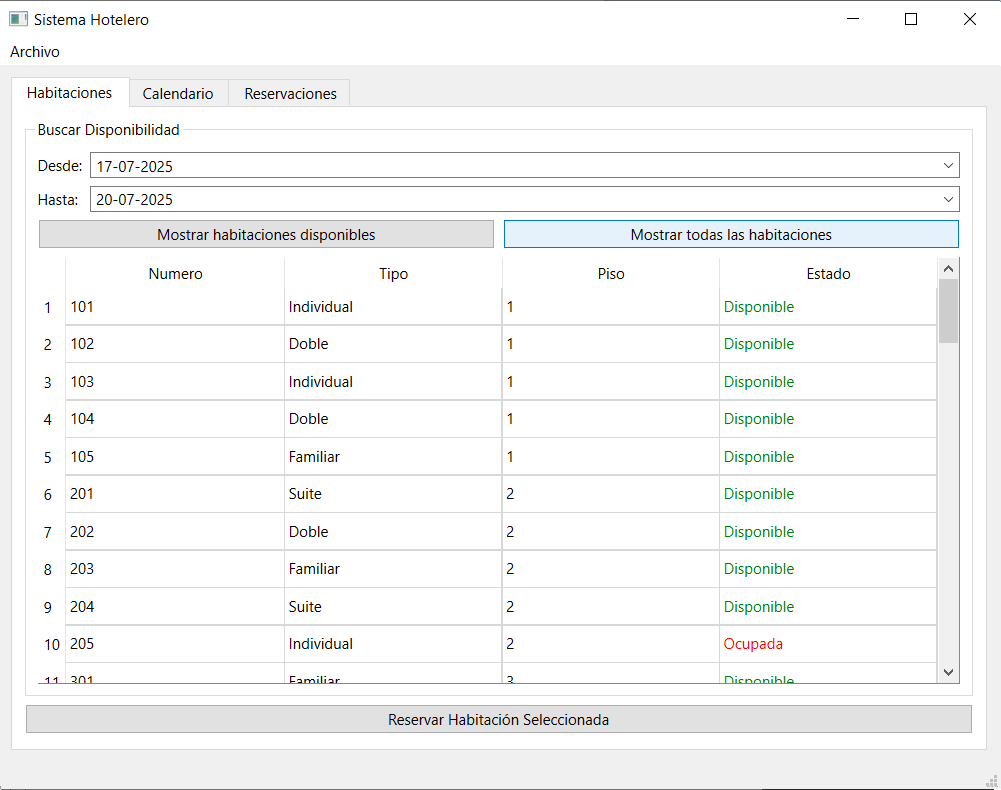1001x790 pixels.
Task: Select room number 101 cell
Action: coord(175,307)
